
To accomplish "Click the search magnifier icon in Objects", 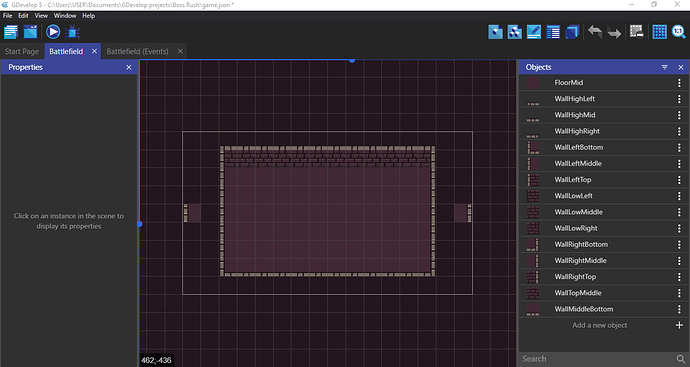I will [x=681, y=359].
